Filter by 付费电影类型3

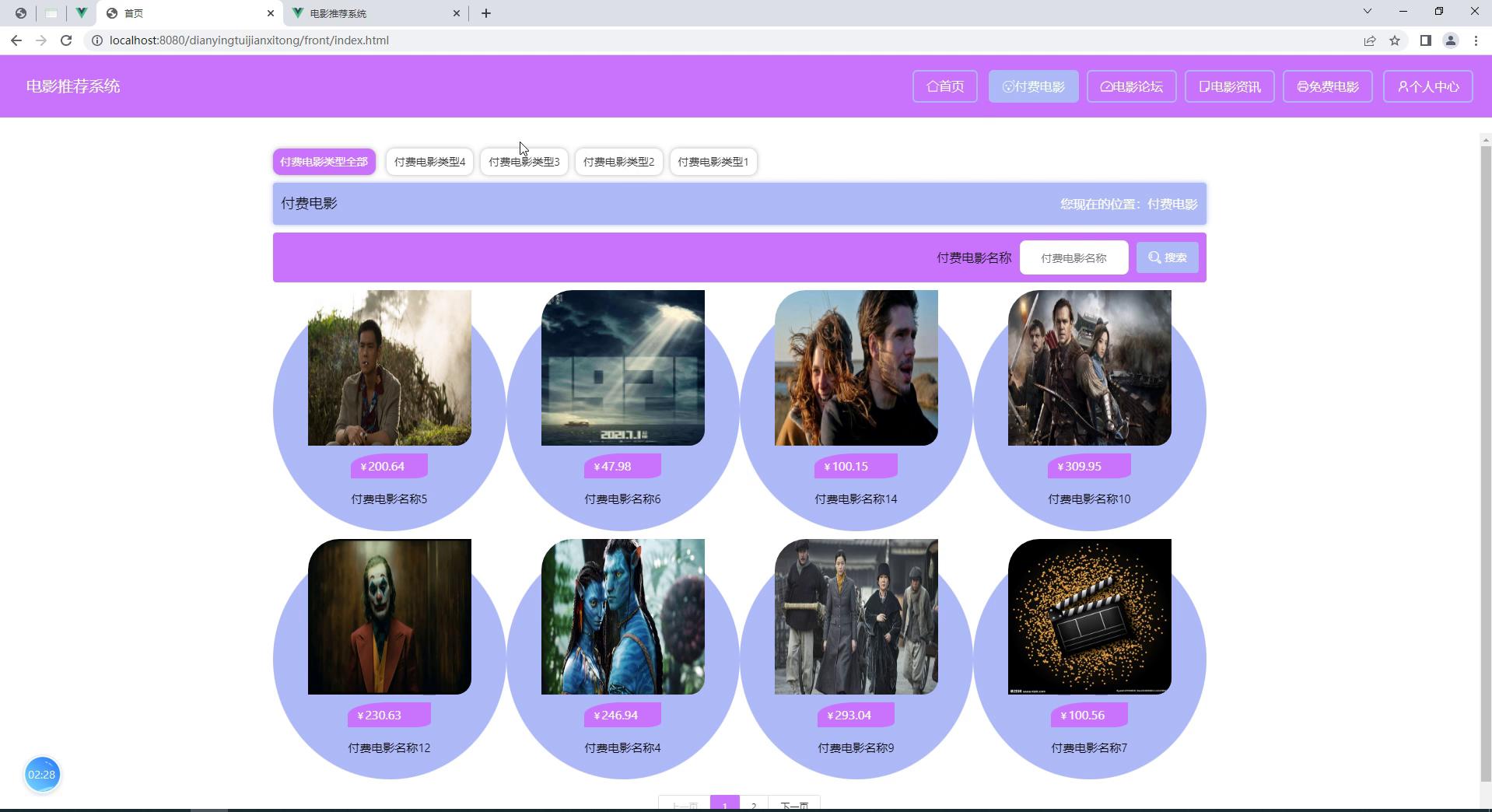pyautogui.click(x=524, y=162)
